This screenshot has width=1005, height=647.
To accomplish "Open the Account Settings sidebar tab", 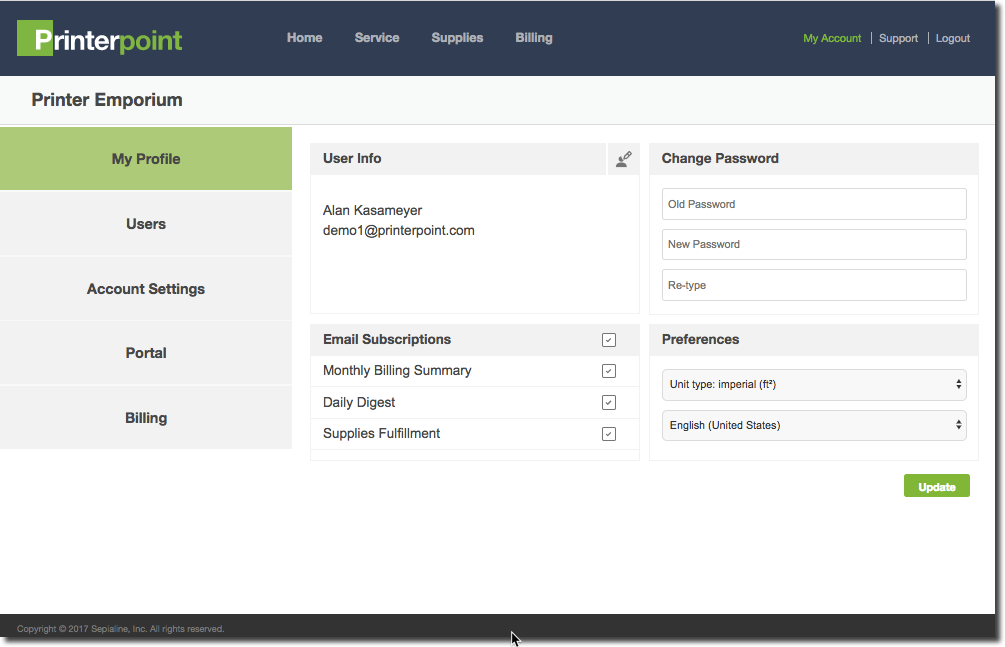I will (146, 289).
